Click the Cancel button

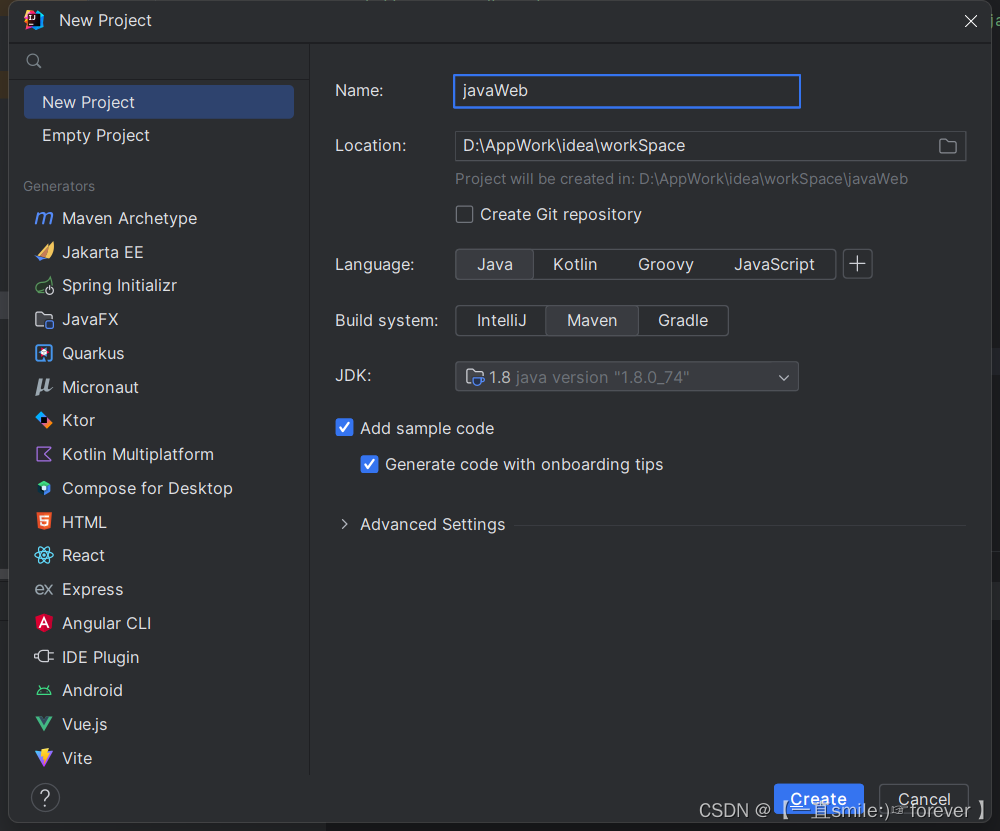[924, 799]
